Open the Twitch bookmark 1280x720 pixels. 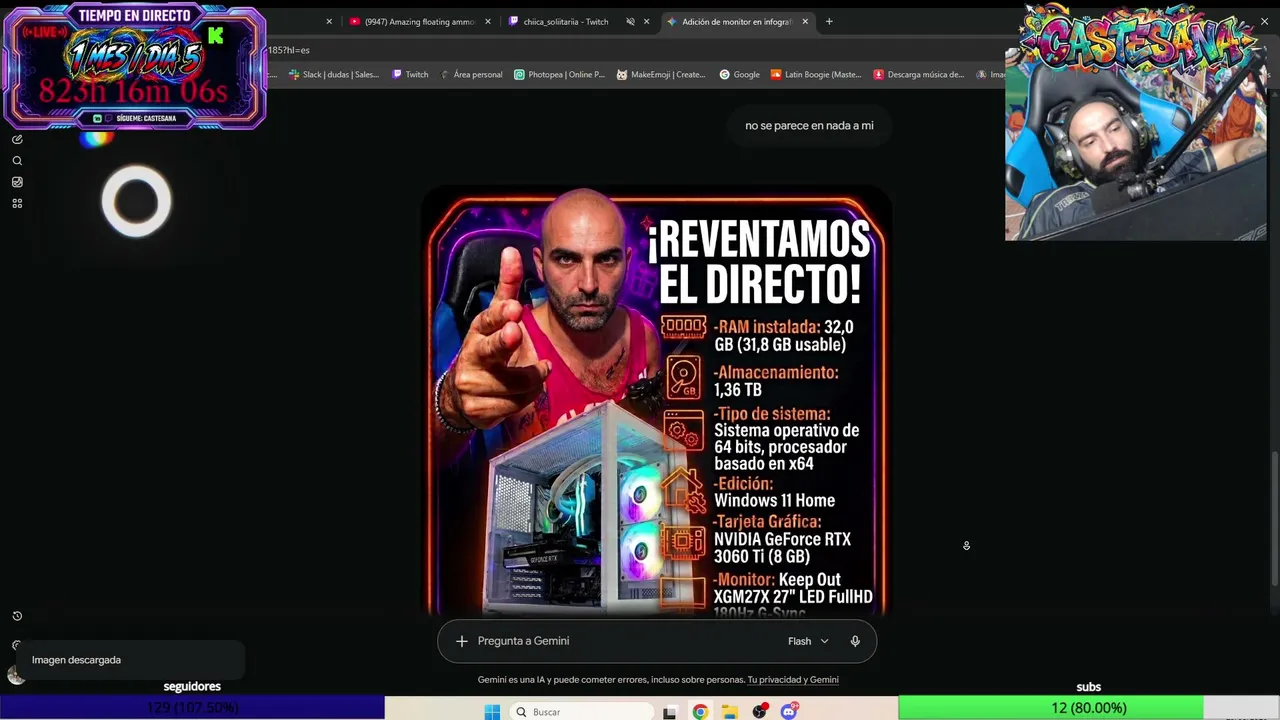click(410, 74)
